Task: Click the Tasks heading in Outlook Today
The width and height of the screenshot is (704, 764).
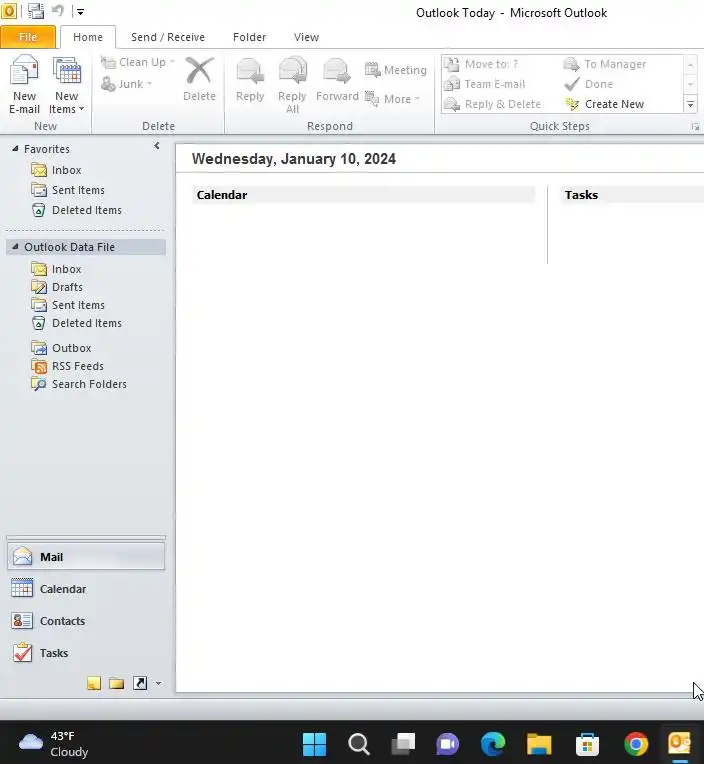Action: pos(581,195)
